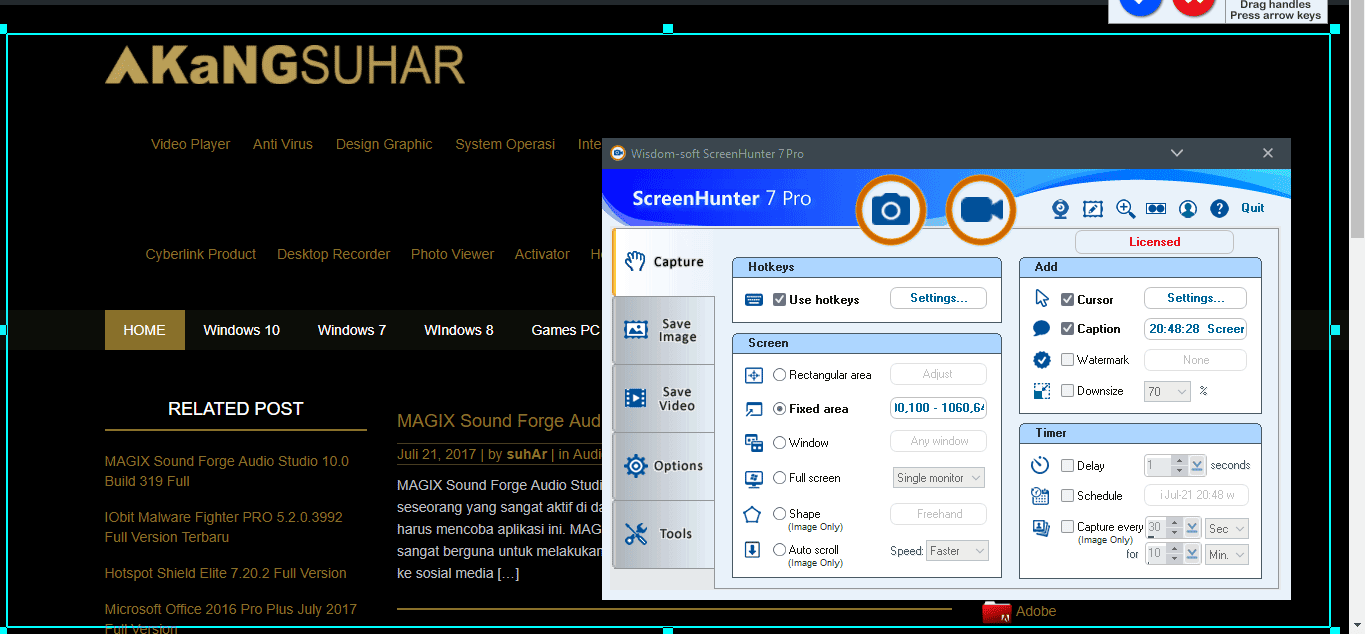The height and width of the screenshot is (634, 1365).
Task: Select the Window radio button
Action: [x=780, y=443]
